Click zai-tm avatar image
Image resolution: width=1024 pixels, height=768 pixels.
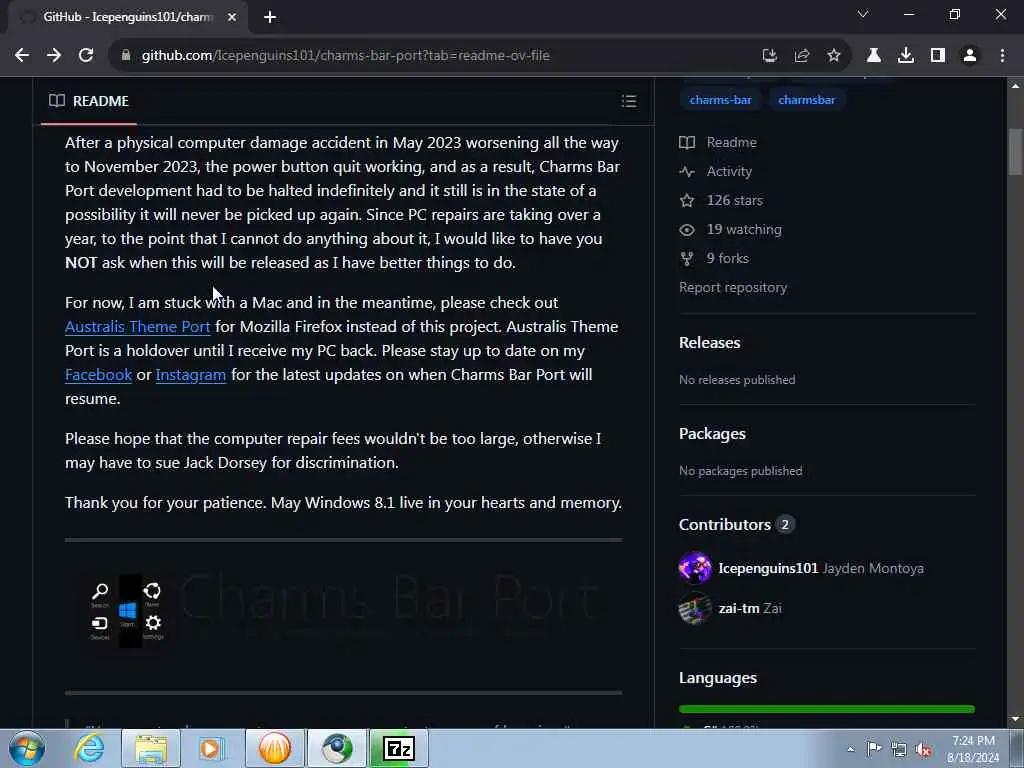click(695, 608)
